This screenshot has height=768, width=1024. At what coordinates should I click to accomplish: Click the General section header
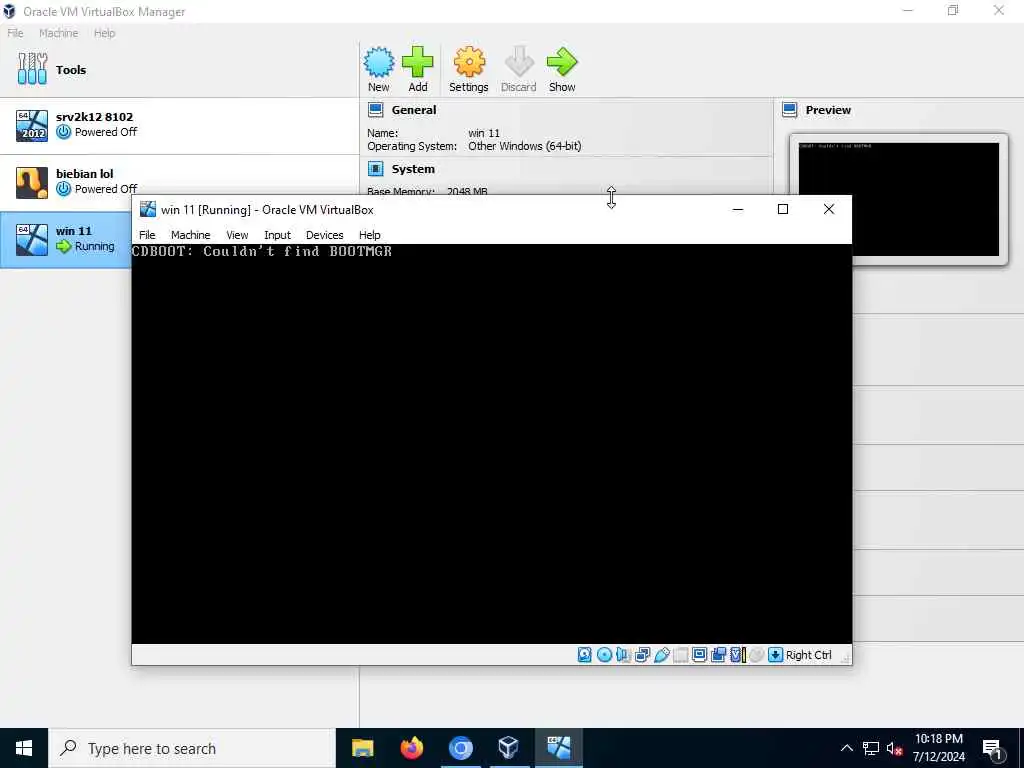[x=414, y=110]
